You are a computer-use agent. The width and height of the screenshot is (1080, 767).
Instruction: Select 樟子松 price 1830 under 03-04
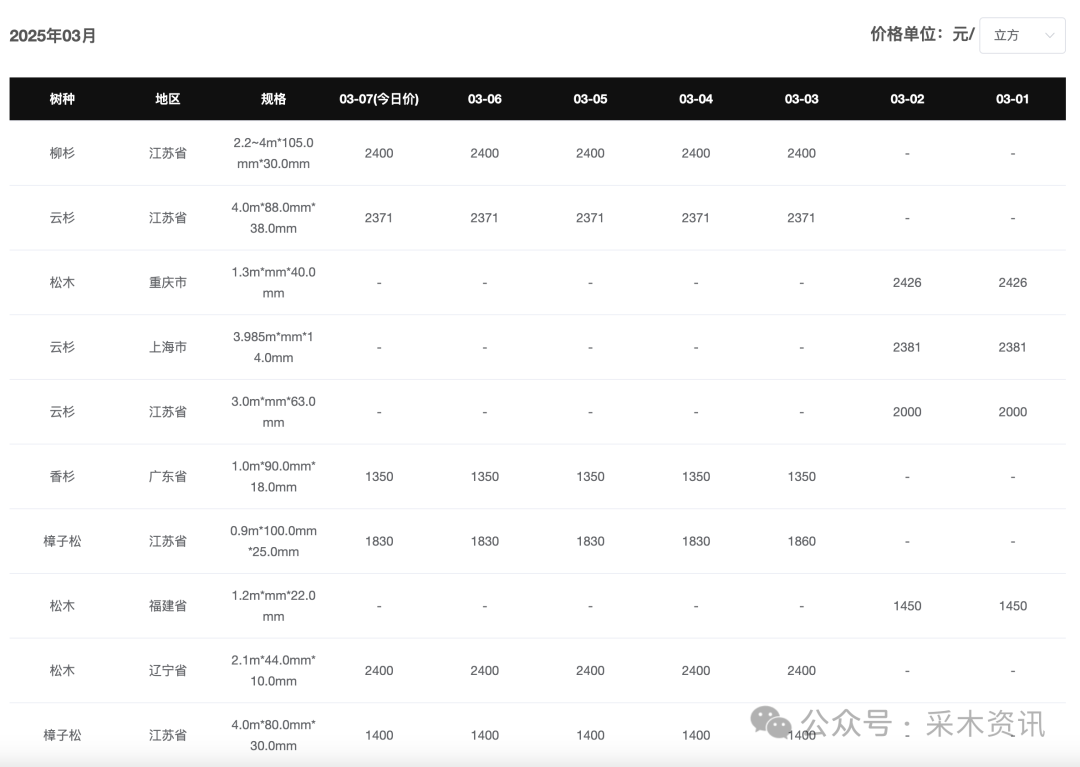pyautogui.click(x=696, y=541)
